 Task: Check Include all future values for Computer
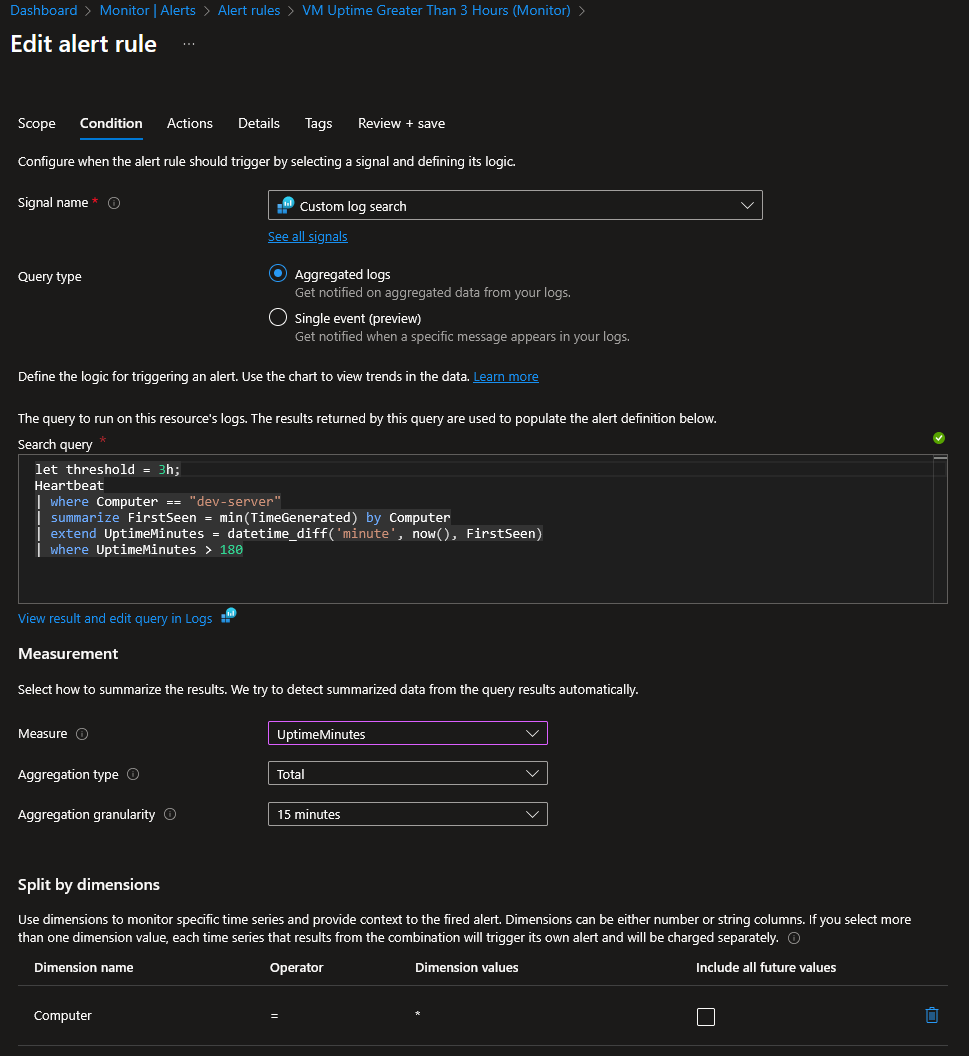(x=706, y=1016)
